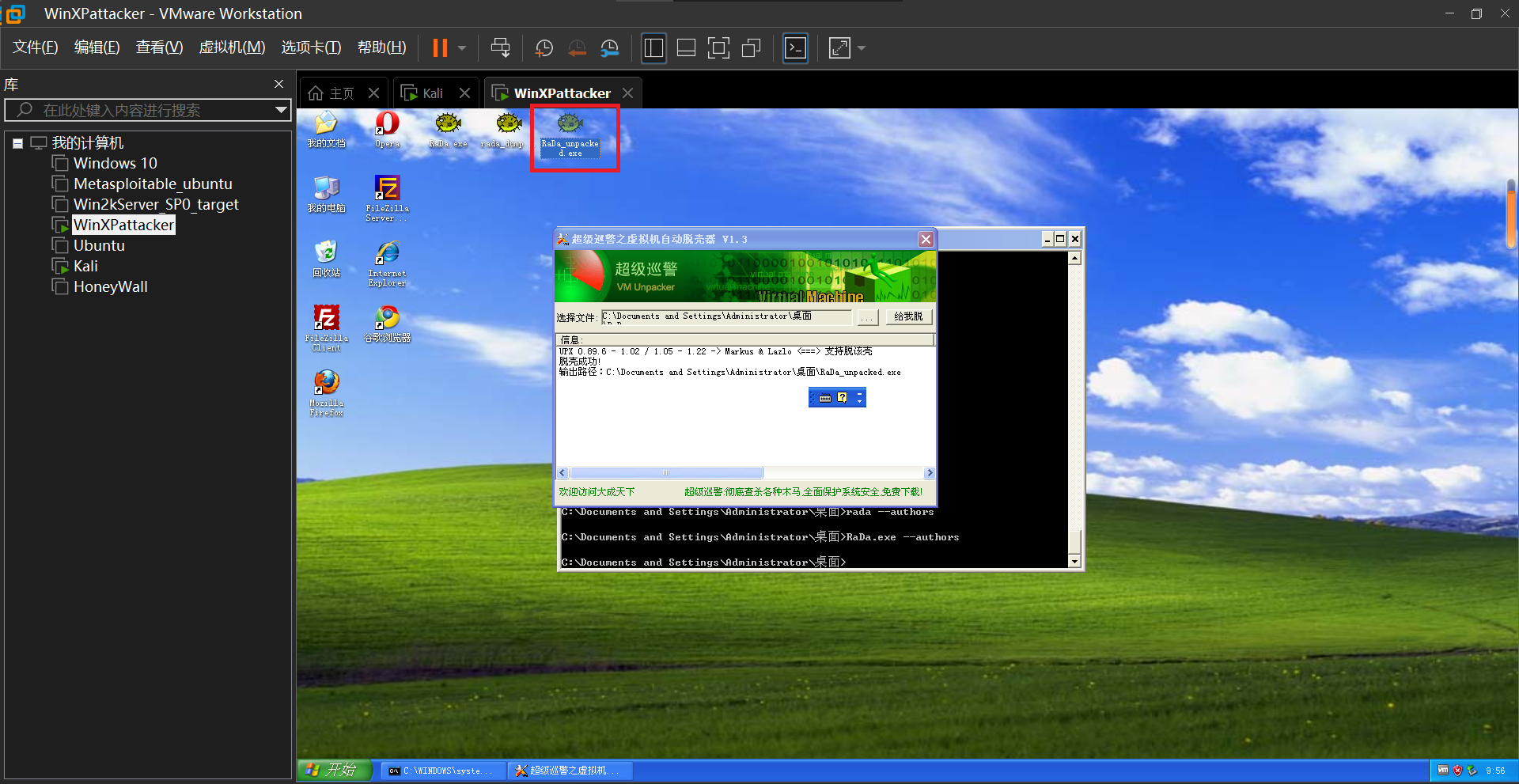The height and width of the screenshot is (784, 1519).
Task: Select the 谷歌浏览器 desktop icon
Action: pyautogui.click(x=387, y=324)
